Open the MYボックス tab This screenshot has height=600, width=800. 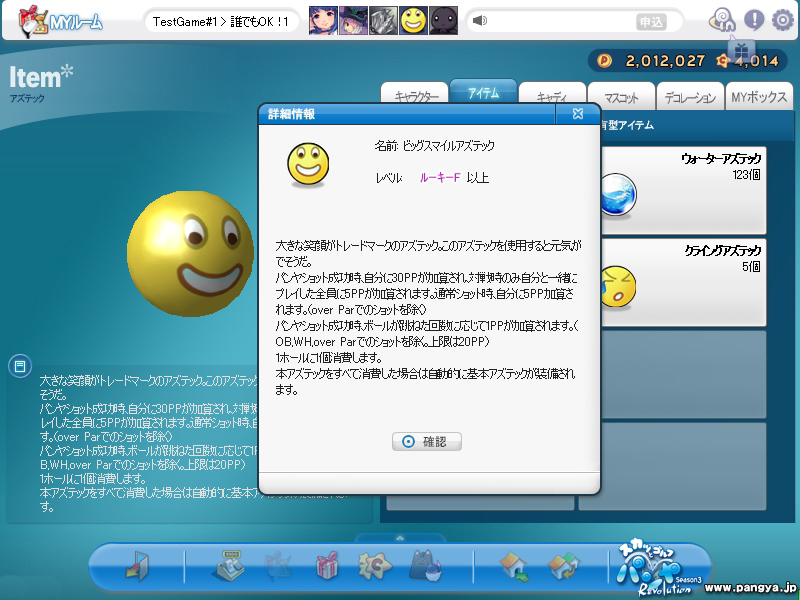(757, 97)
